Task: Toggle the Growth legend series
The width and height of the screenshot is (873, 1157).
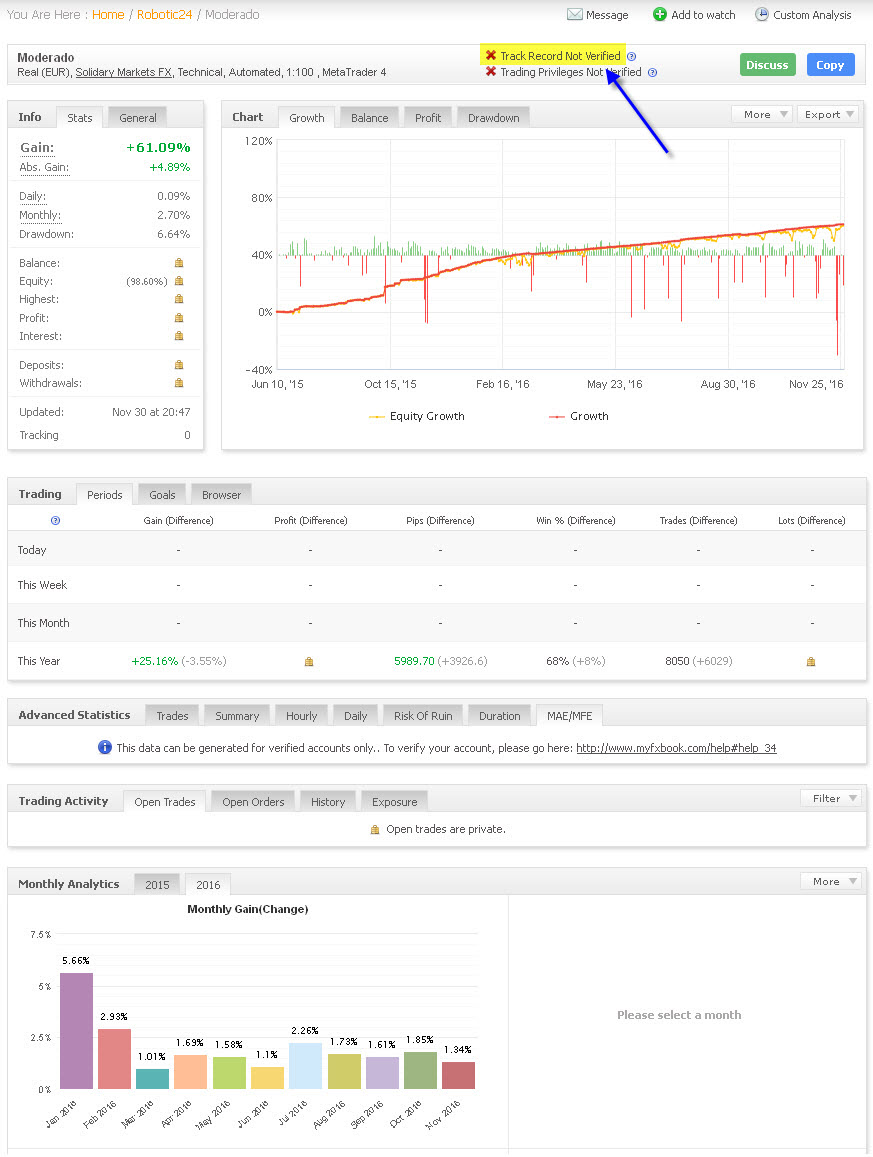Action: 579,416
